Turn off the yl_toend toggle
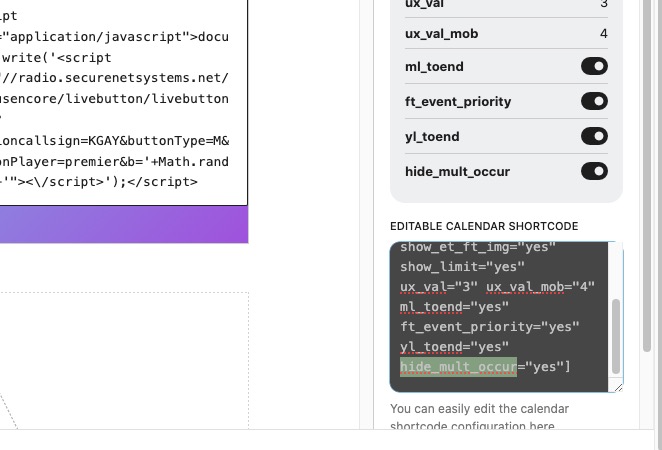The image size is (662, 450). [x=594, y=136]
